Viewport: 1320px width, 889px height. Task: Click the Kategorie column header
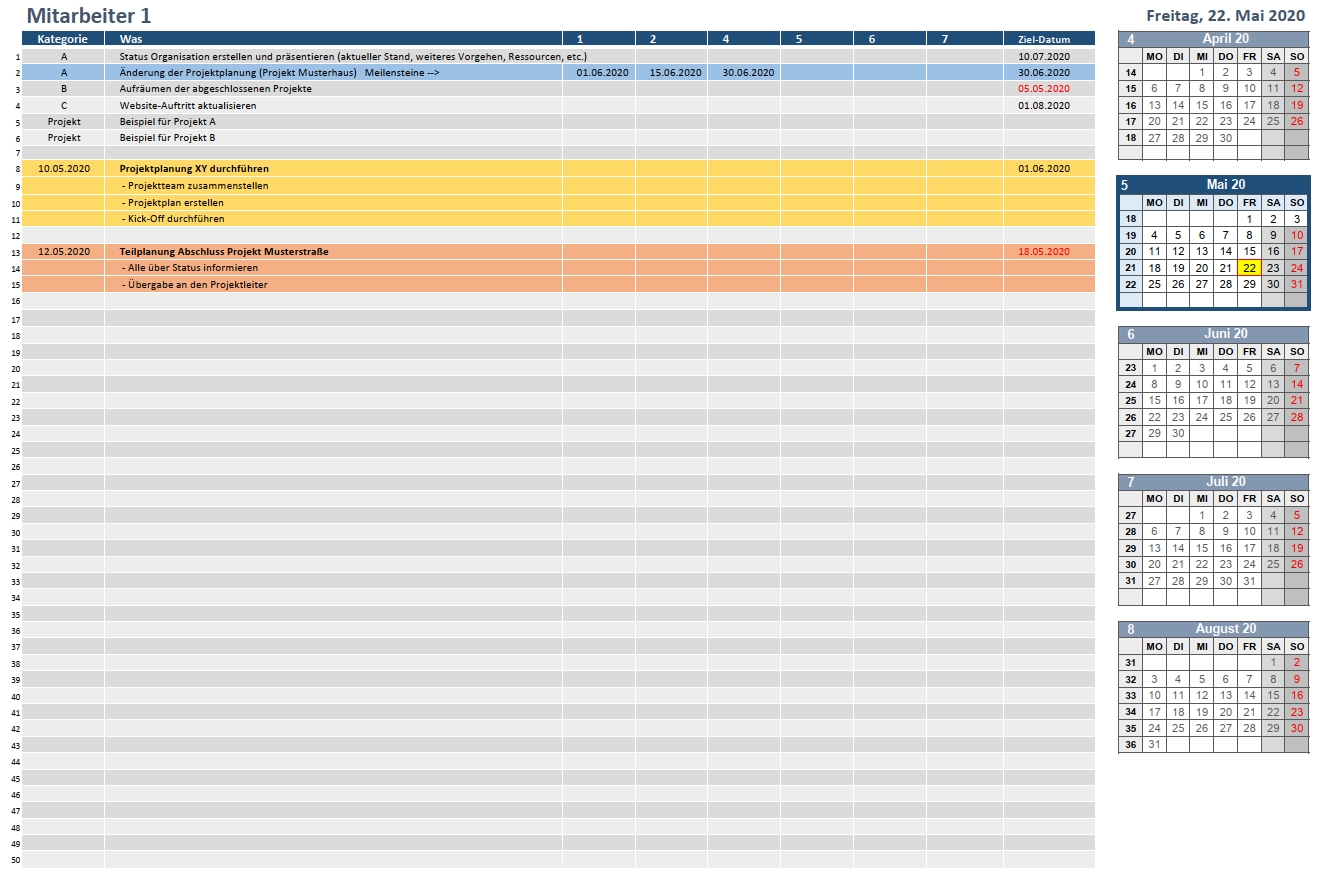coord(63,39)
